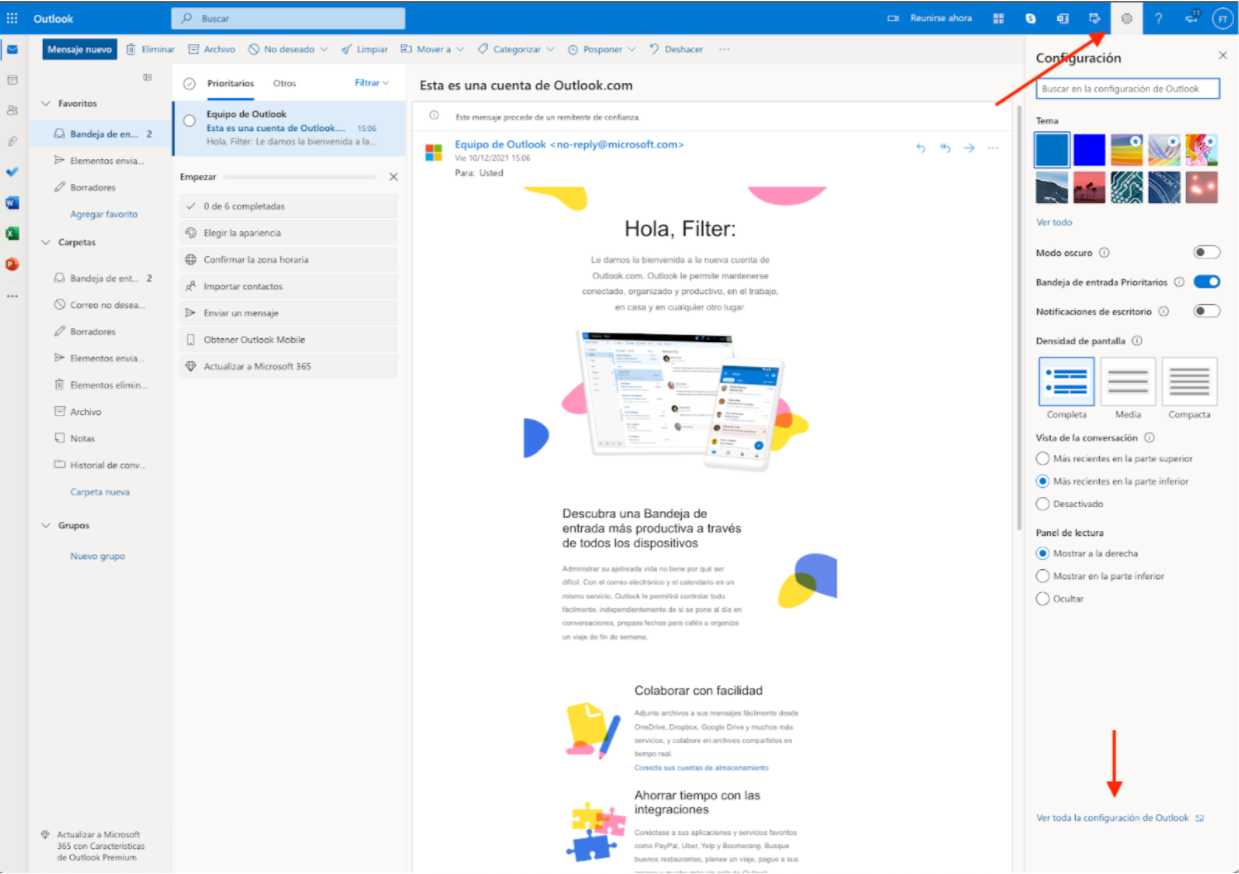1239x874 pixels.
Task: Open Excel app from left rail
Action: click(12, 233)
